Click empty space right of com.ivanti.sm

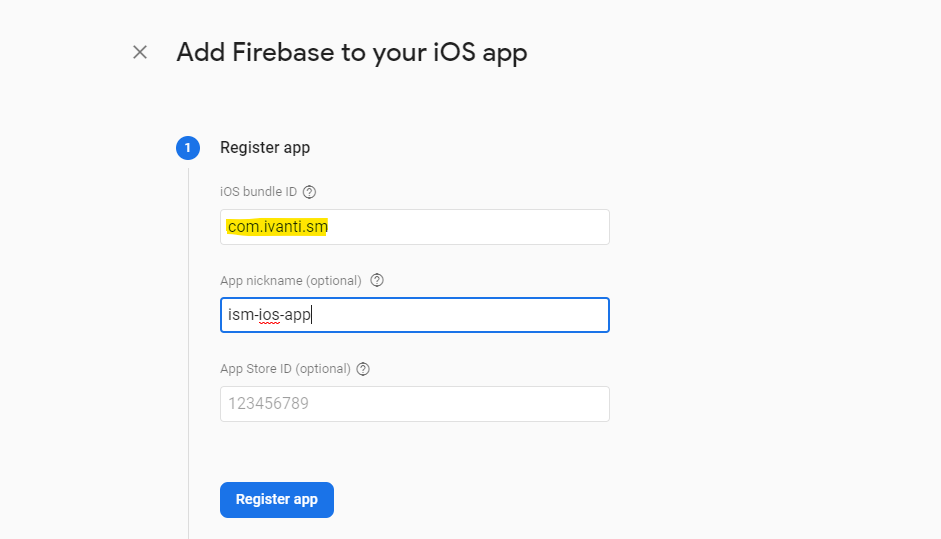pos(468,227)
